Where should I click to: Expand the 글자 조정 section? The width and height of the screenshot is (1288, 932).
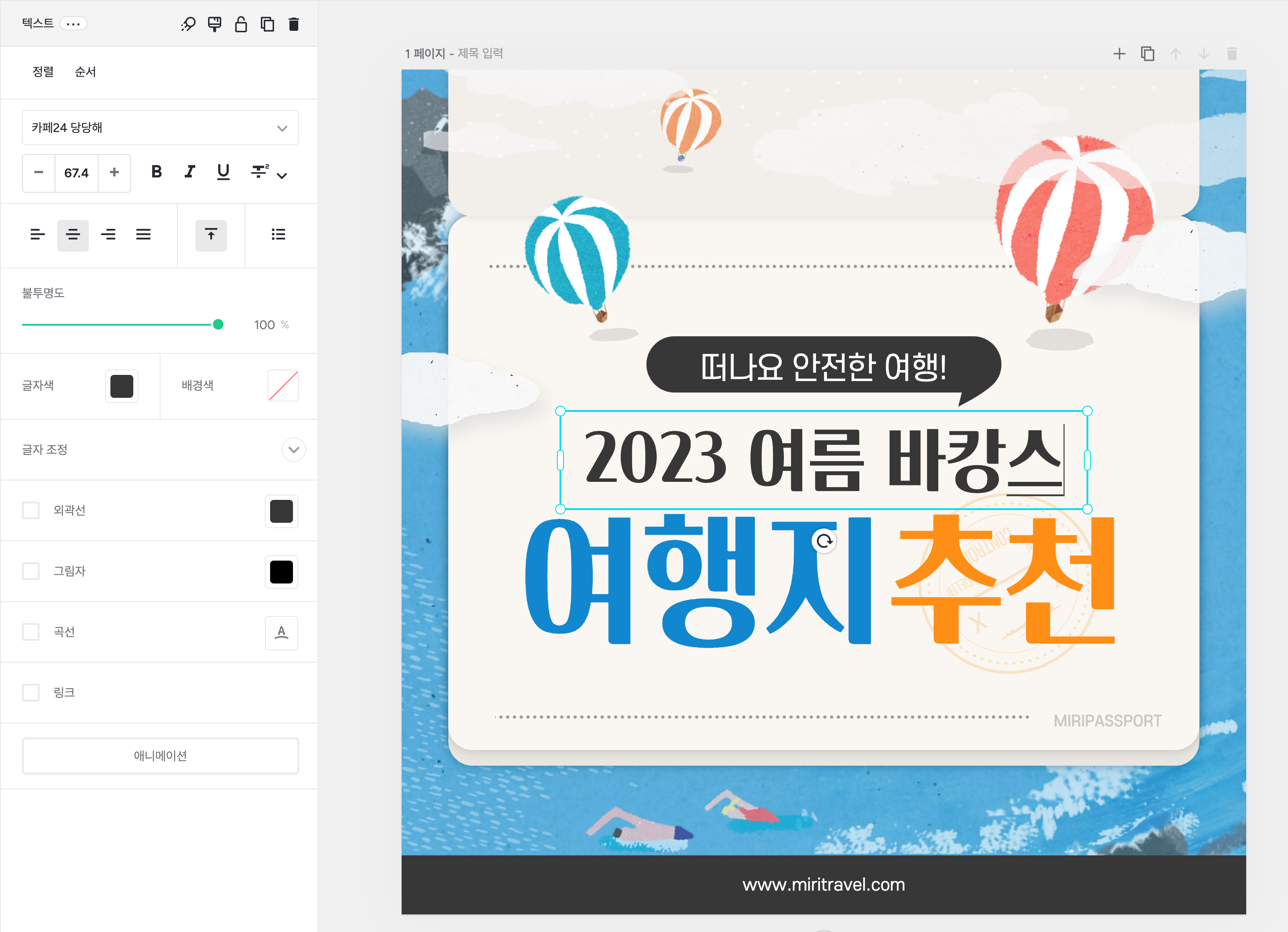point(293,450)
